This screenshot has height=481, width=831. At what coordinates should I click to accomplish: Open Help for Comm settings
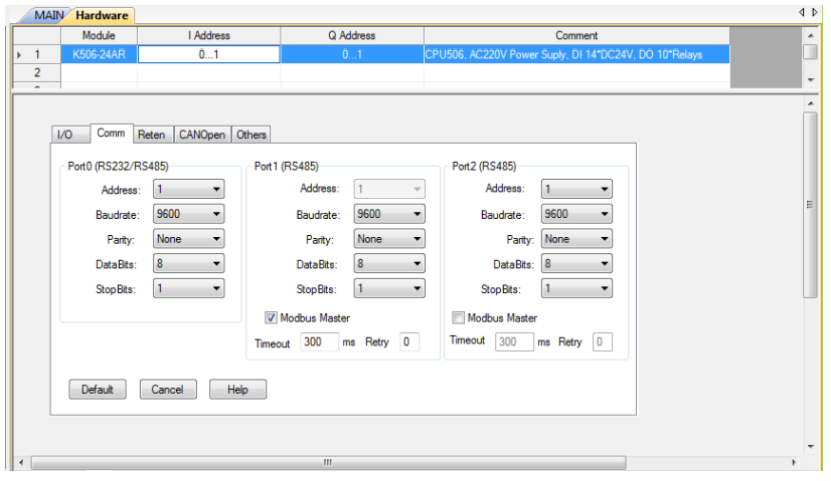(237, 390)
